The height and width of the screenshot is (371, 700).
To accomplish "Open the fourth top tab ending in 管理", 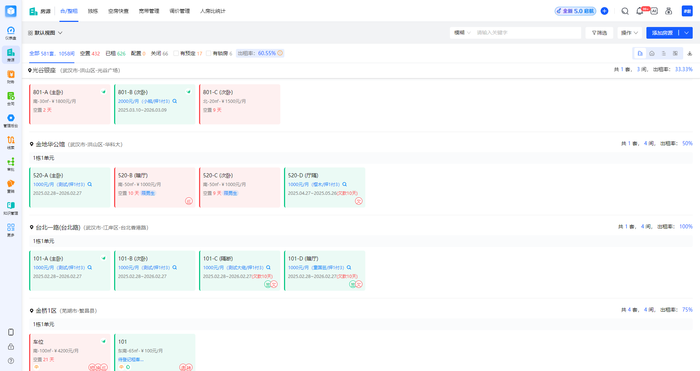I will coord(149,11).
